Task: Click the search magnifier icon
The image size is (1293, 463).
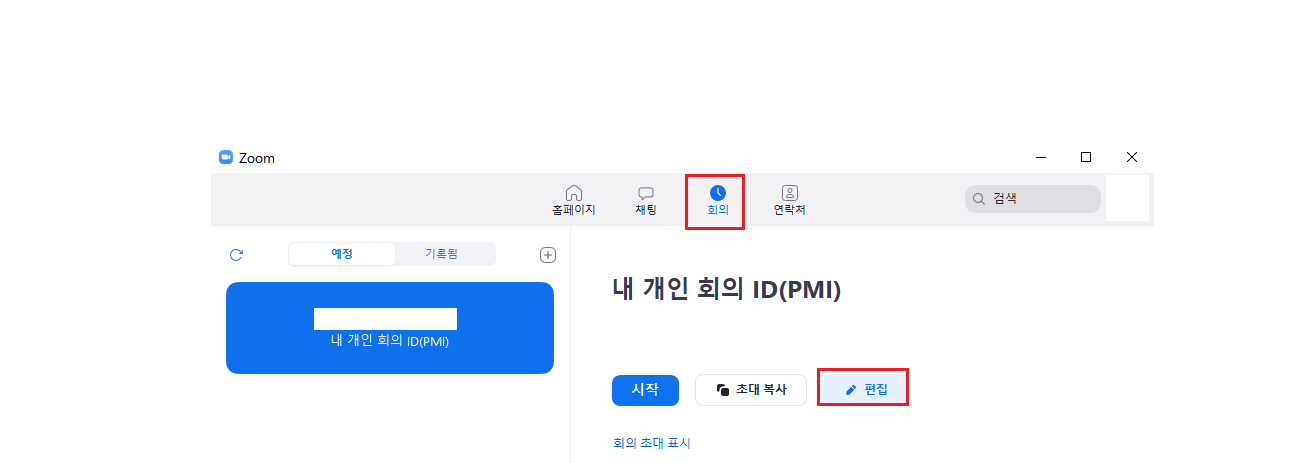Action: (x=979, y=199)
